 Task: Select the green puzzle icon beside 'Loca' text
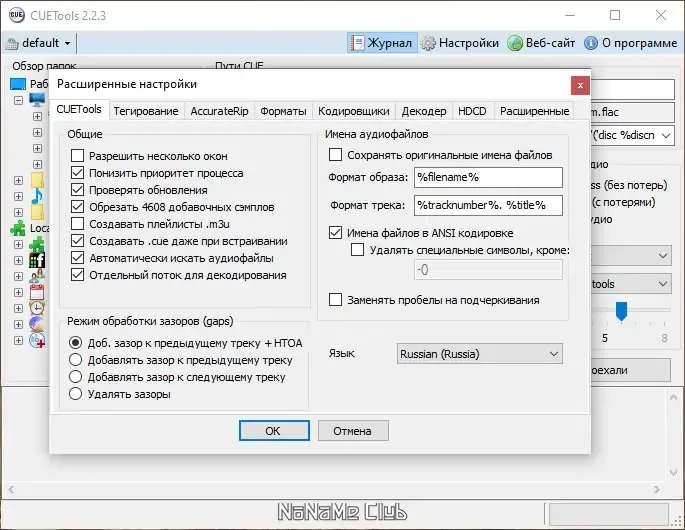click(x=18, y=228)
